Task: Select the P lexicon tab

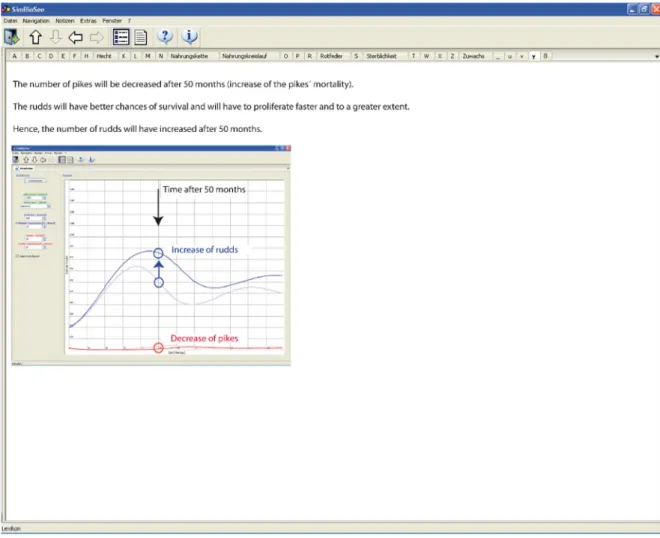Action: pyautogui.click(x=298, y=56)
